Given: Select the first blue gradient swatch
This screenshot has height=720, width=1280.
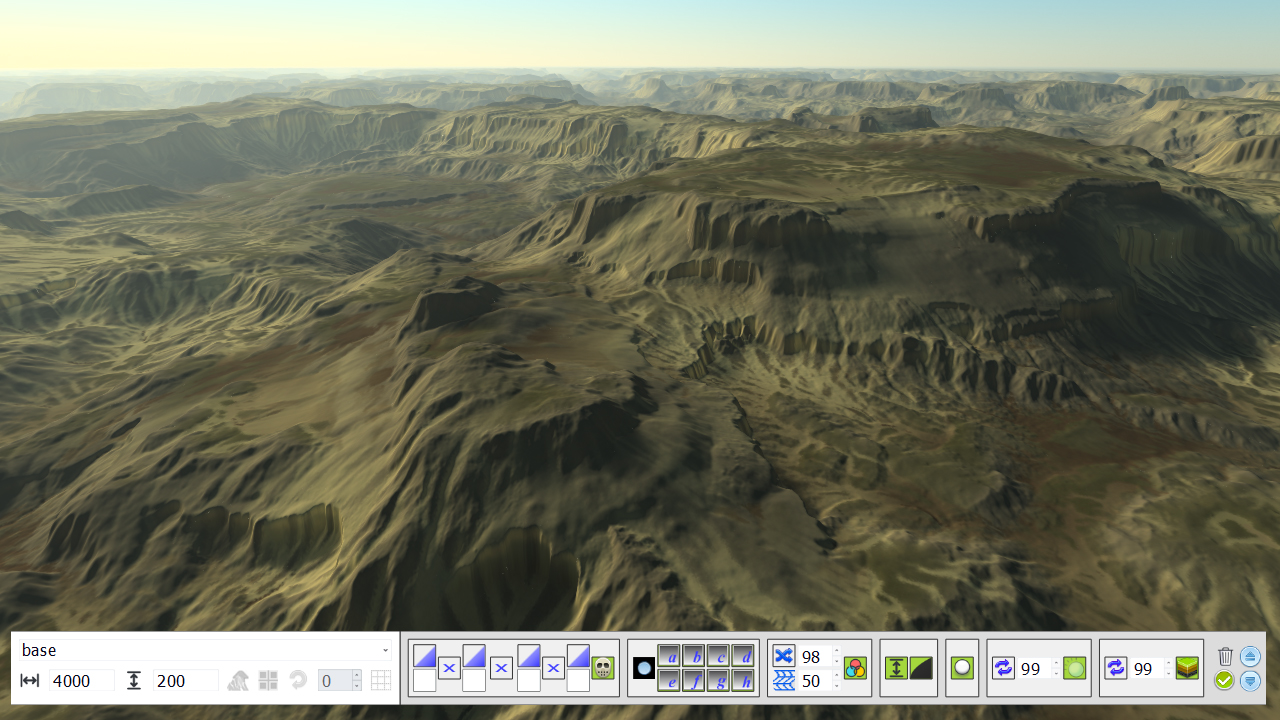Looking at the screenshot, I should click(x=424, y=657).
